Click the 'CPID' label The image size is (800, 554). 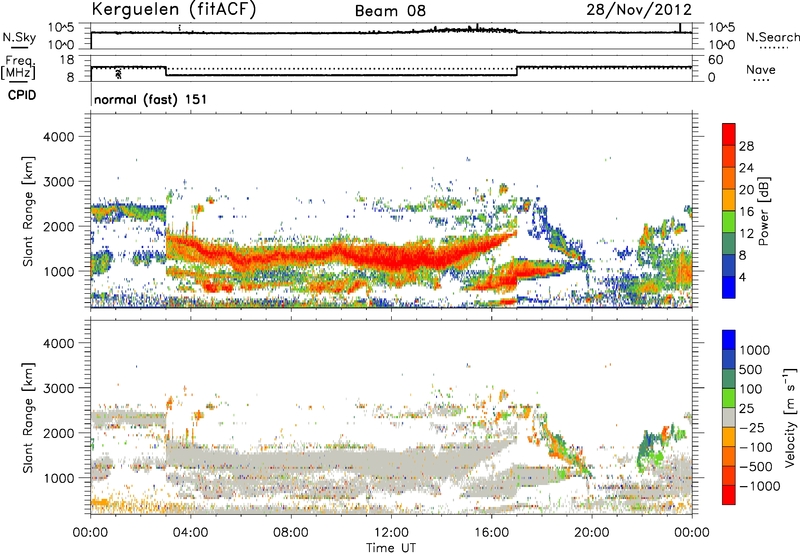tap(22, 95)
